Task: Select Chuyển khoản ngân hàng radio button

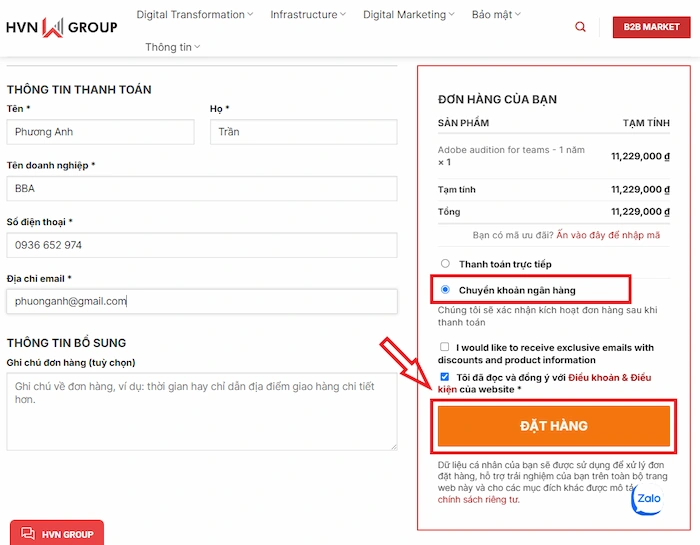Action: click(445, 290)
